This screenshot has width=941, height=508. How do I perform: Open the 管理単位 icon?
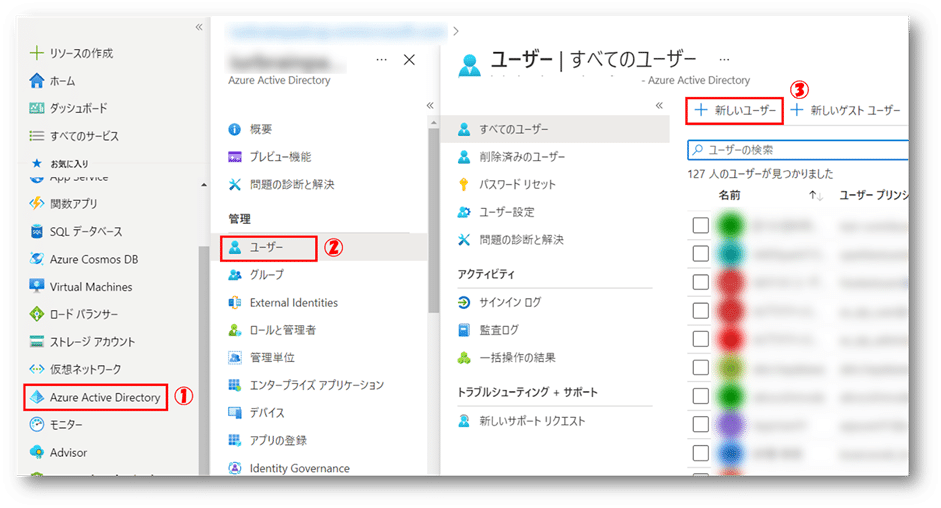[x=235, y=358]
